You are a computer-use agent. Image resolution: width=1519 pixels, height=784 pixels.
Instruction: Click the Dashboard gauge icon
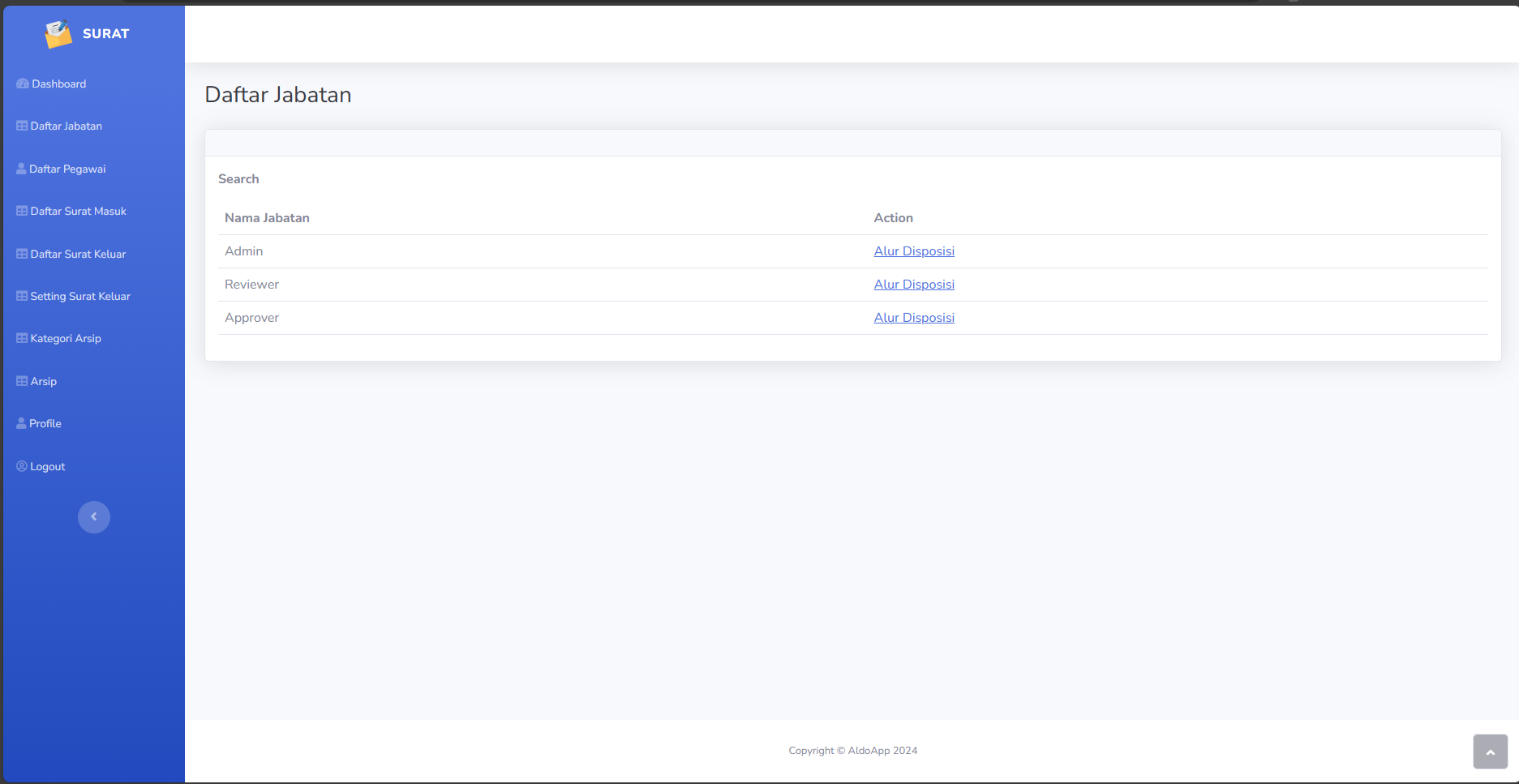[23, 84]
